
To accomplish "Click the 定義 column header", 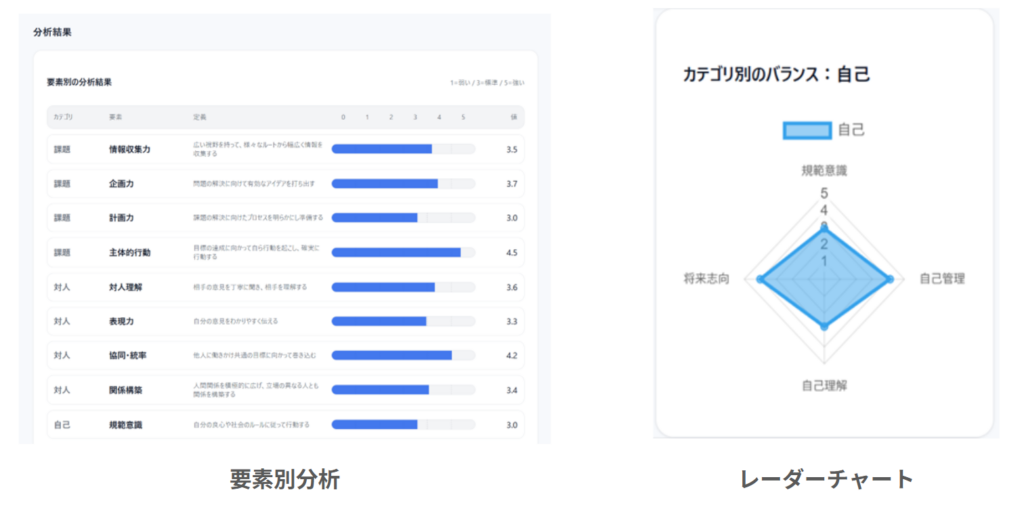I will point(200,117).
